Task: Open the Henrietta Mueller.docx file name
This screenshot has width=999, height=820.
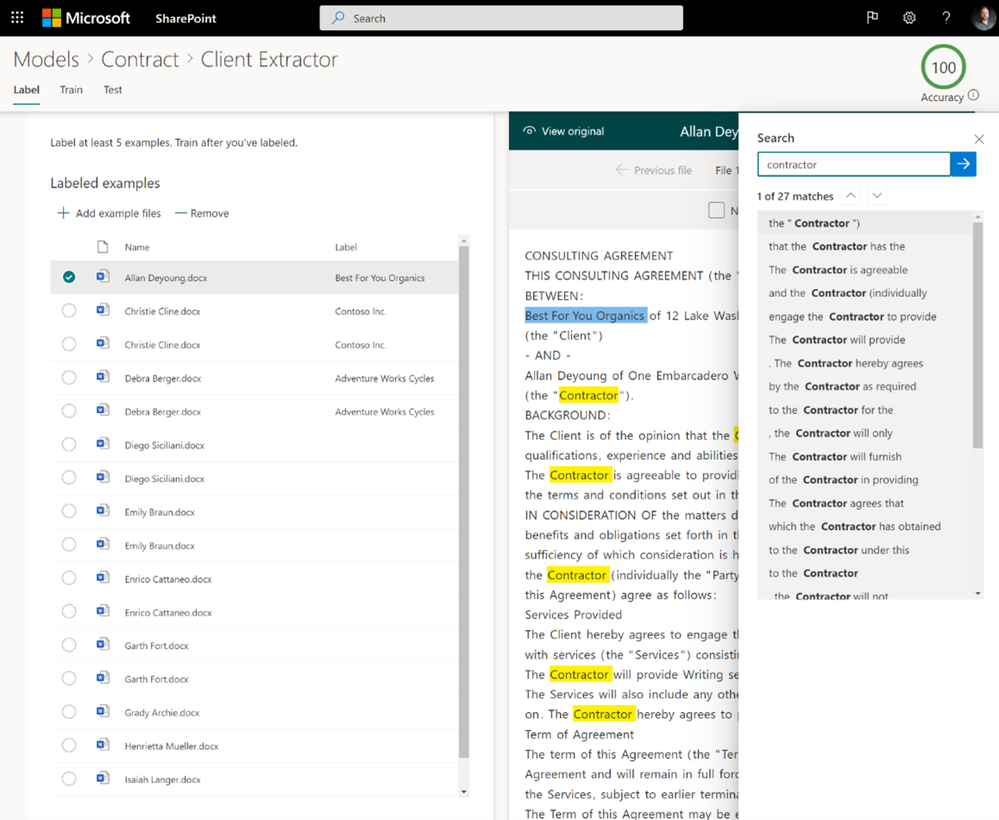Action: (x=171, y=746)
